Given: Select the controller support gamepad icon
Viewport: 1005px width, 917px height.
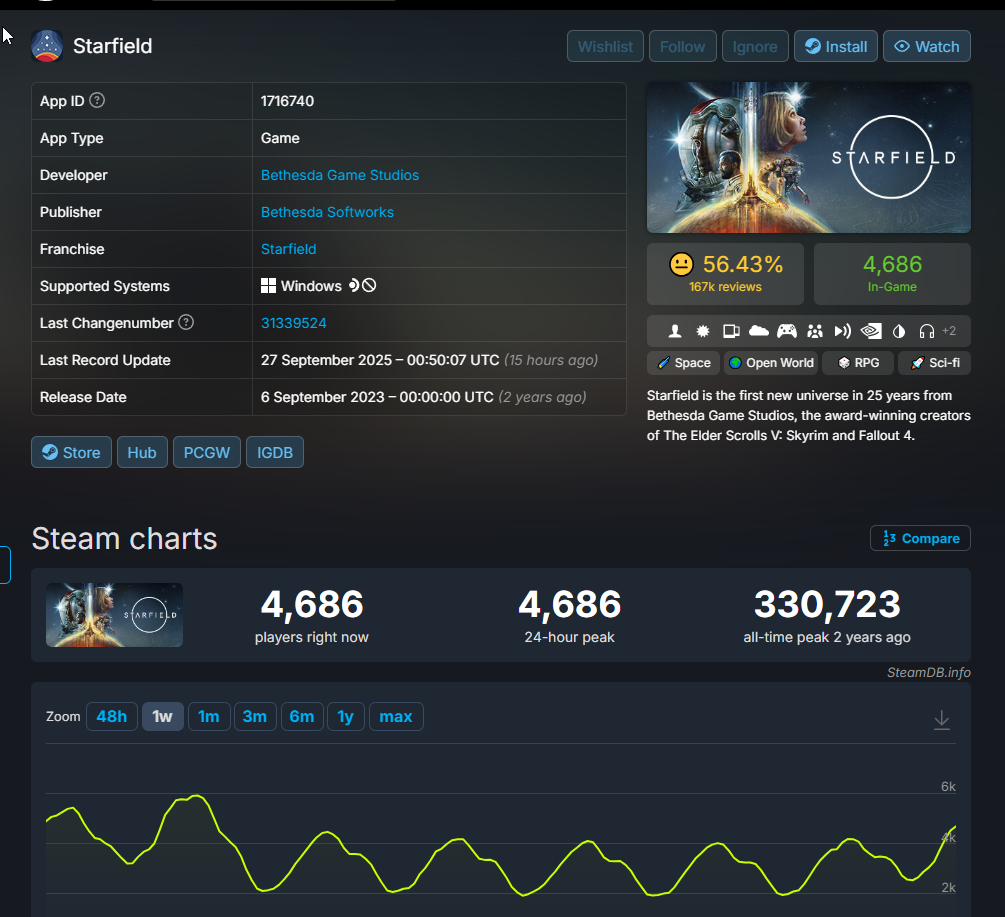Looking at the screenshot, I should coord(786,331).
